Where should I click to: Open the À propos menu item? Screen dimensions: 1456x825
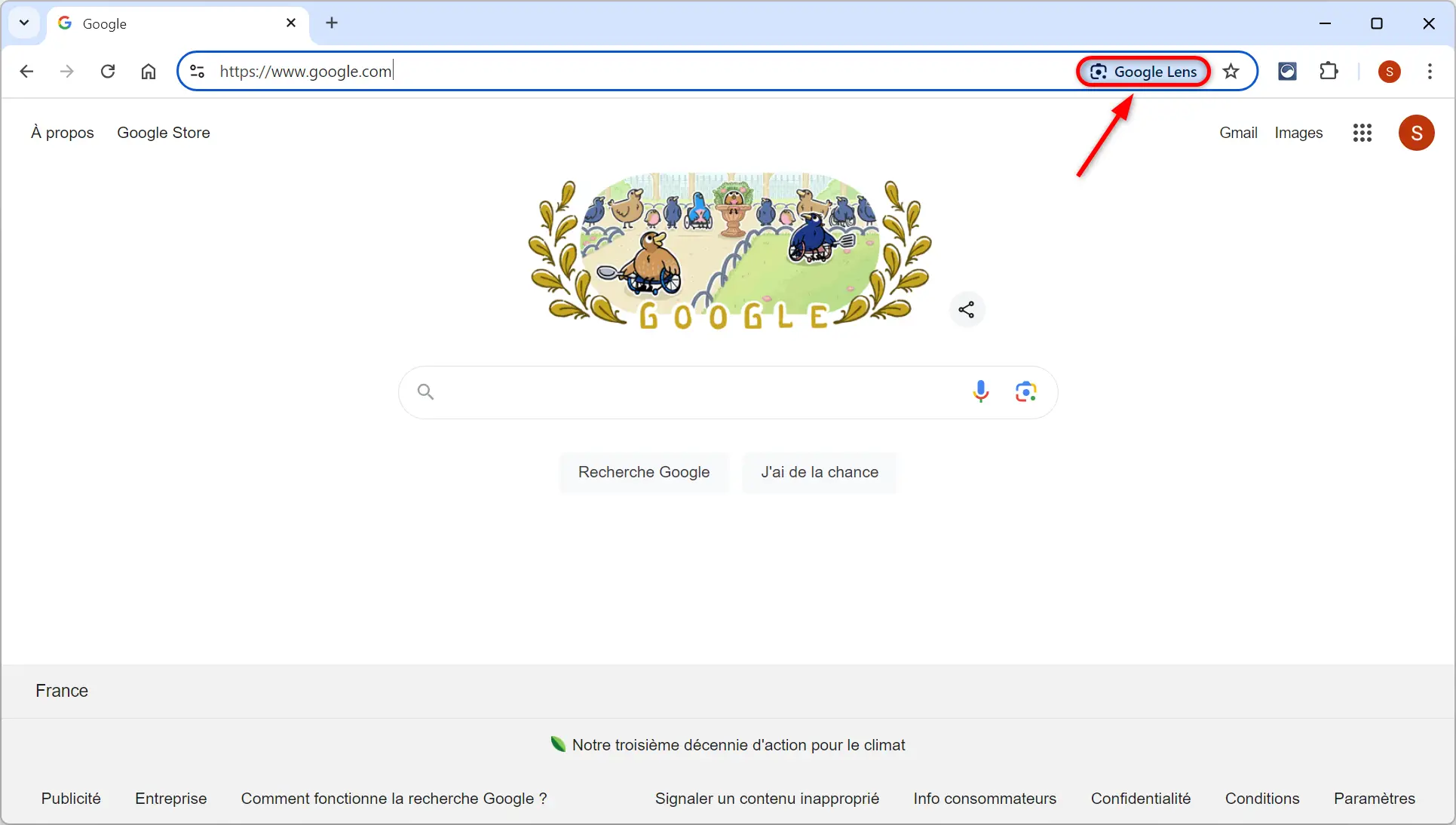(62, 132)
